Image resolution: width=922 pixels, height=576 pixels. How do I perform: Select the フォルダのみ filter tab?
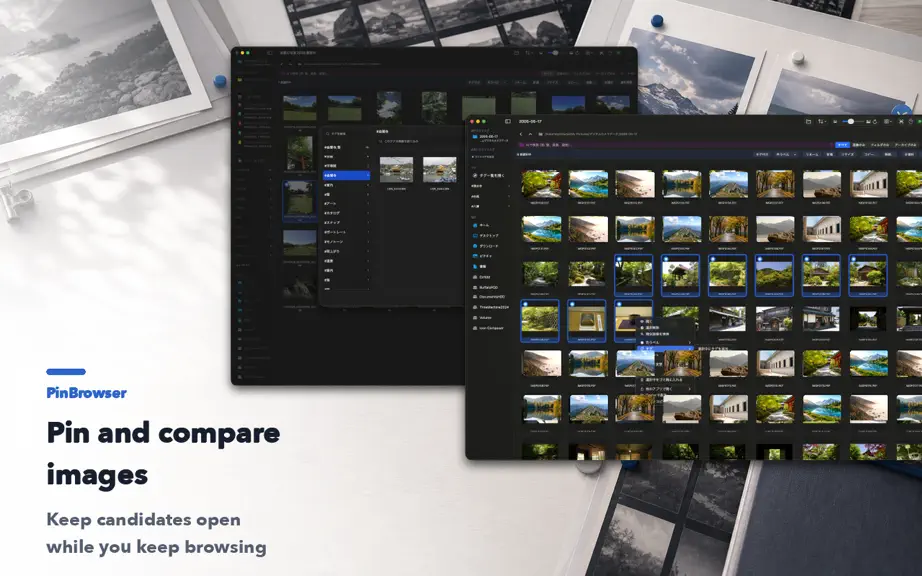[x=880, y=145]
